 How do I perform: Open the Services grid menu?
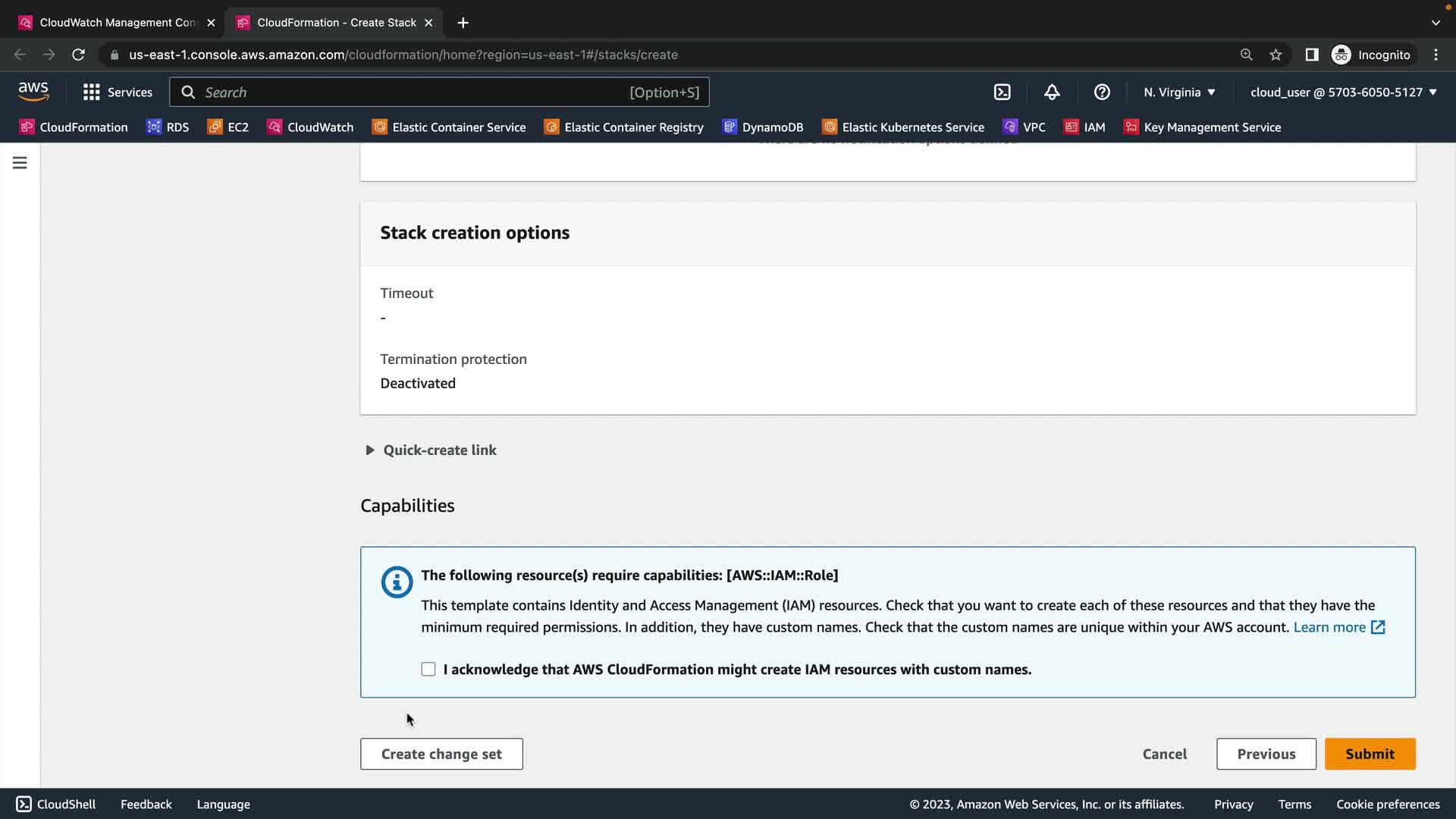(x=118, y=92)
